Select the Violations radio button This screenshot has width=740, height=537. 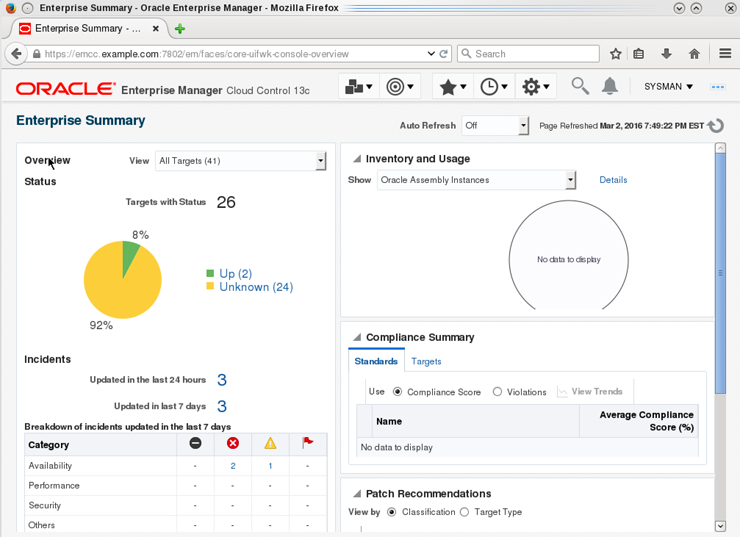[x=497, y=392]
